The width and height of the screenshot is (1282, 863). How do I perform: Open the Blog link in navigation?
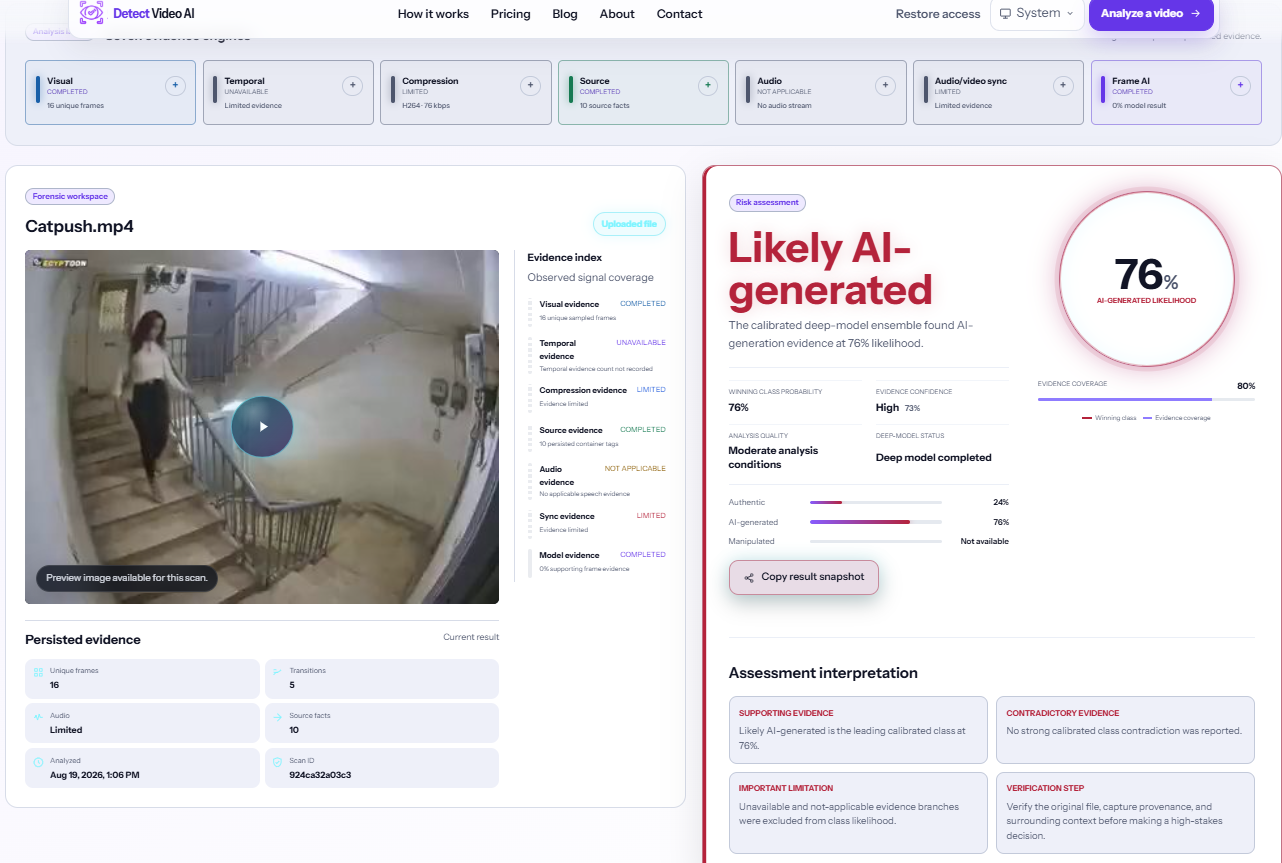(x=565, y=14)
